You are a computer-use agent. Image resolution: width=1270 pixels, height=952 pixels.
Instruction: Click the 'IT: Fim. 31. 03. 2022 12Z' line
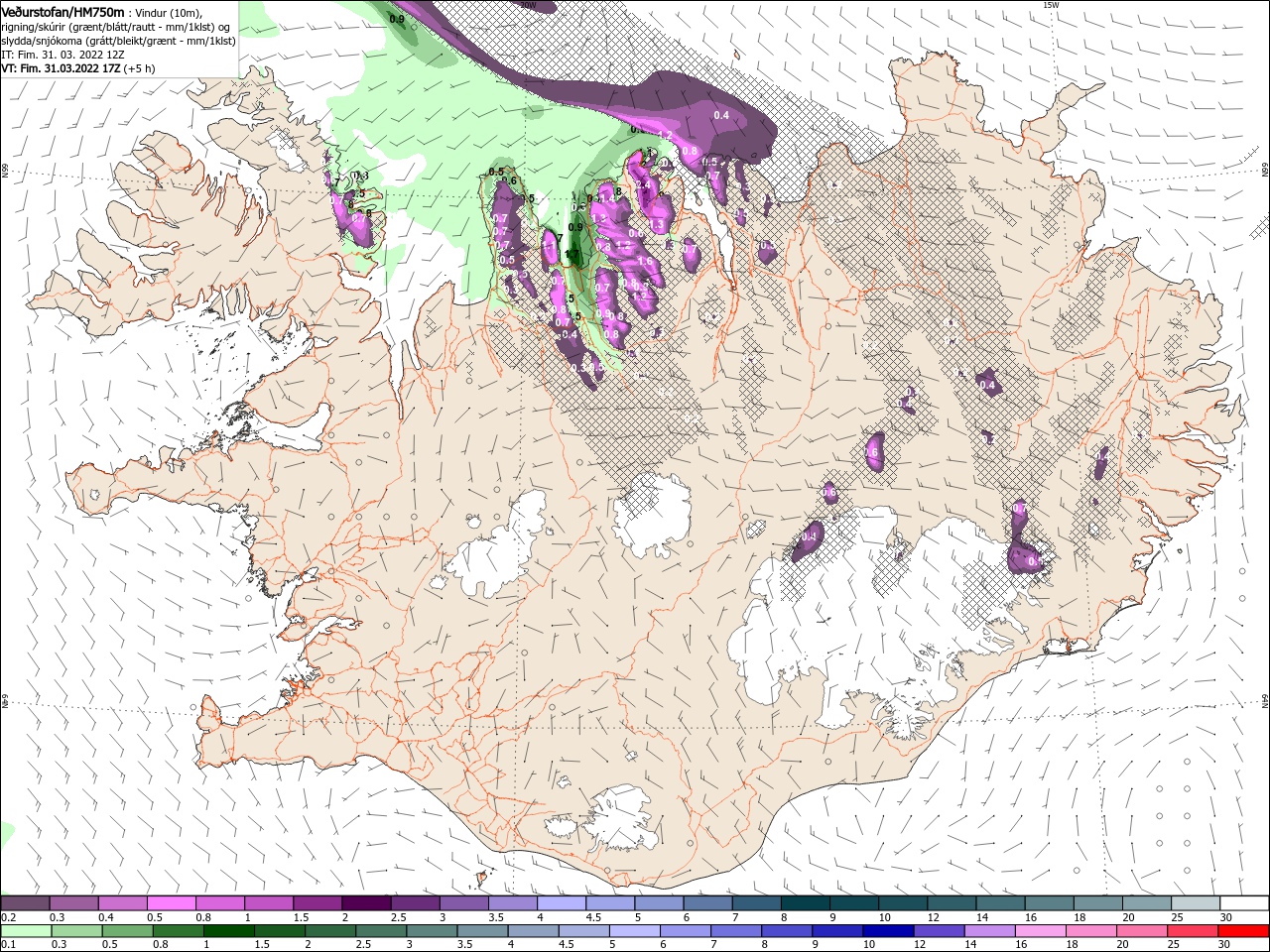tap(64, 55)
